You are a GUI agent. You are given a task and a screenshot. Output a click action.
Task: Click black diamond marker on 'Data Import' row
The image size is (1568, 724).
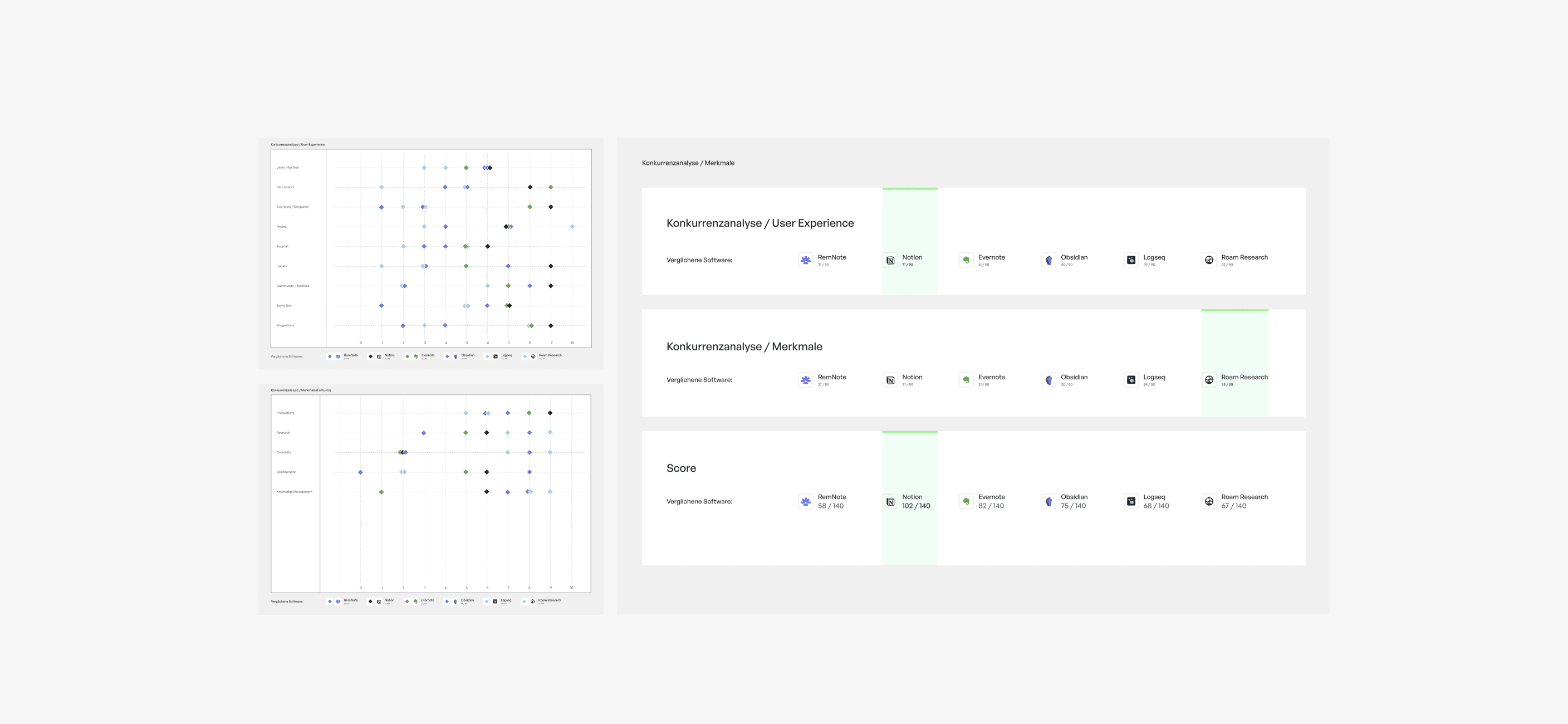pos(530,187)
